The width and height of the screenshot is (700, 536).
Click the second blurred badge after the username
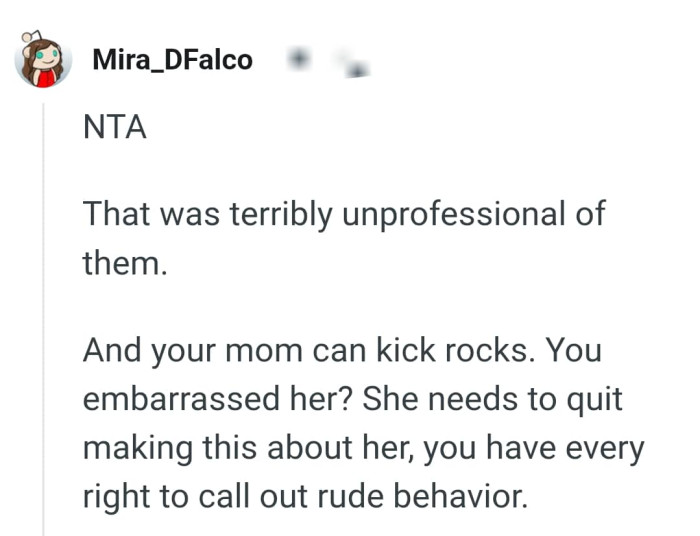click(x=351, y=63)
